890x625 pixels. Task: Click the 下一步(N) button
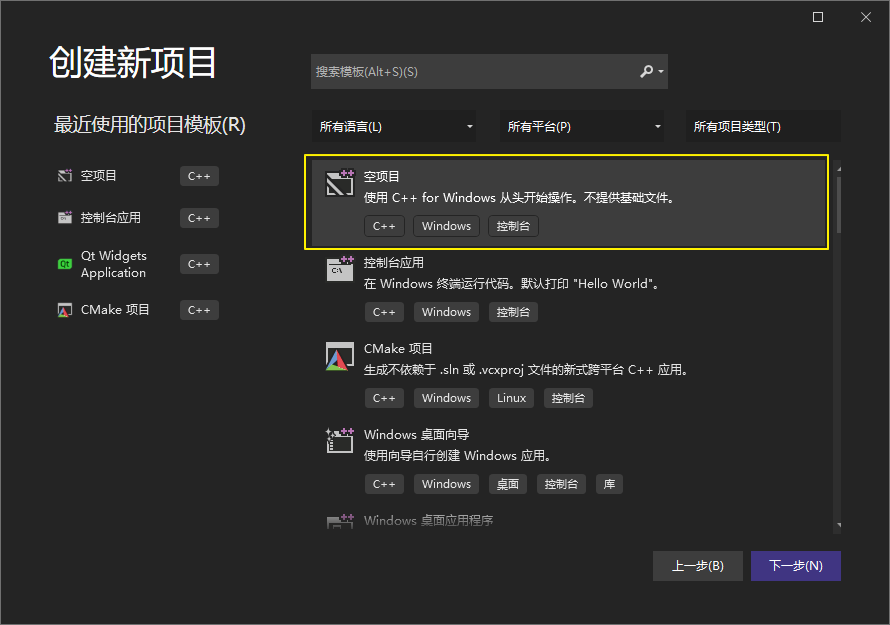click(795, 565)
